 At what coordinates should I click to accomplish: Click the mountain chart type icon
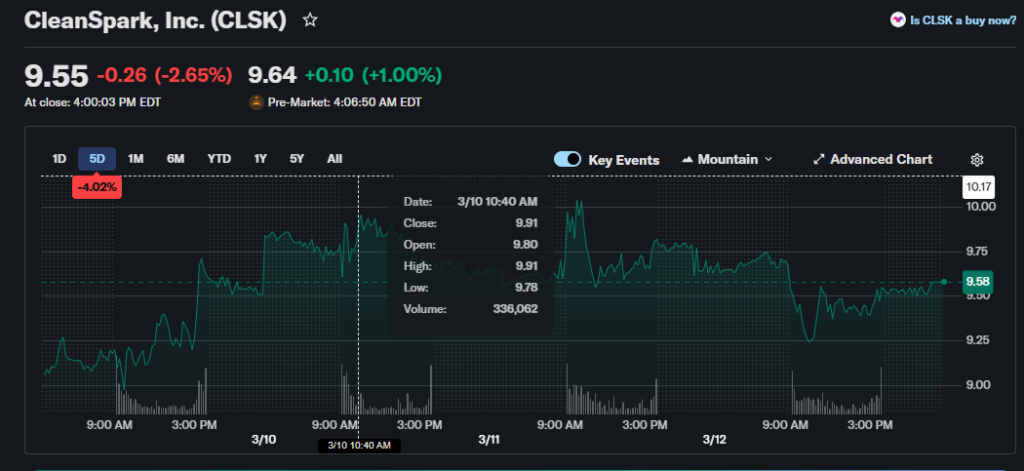pos(688,160)
